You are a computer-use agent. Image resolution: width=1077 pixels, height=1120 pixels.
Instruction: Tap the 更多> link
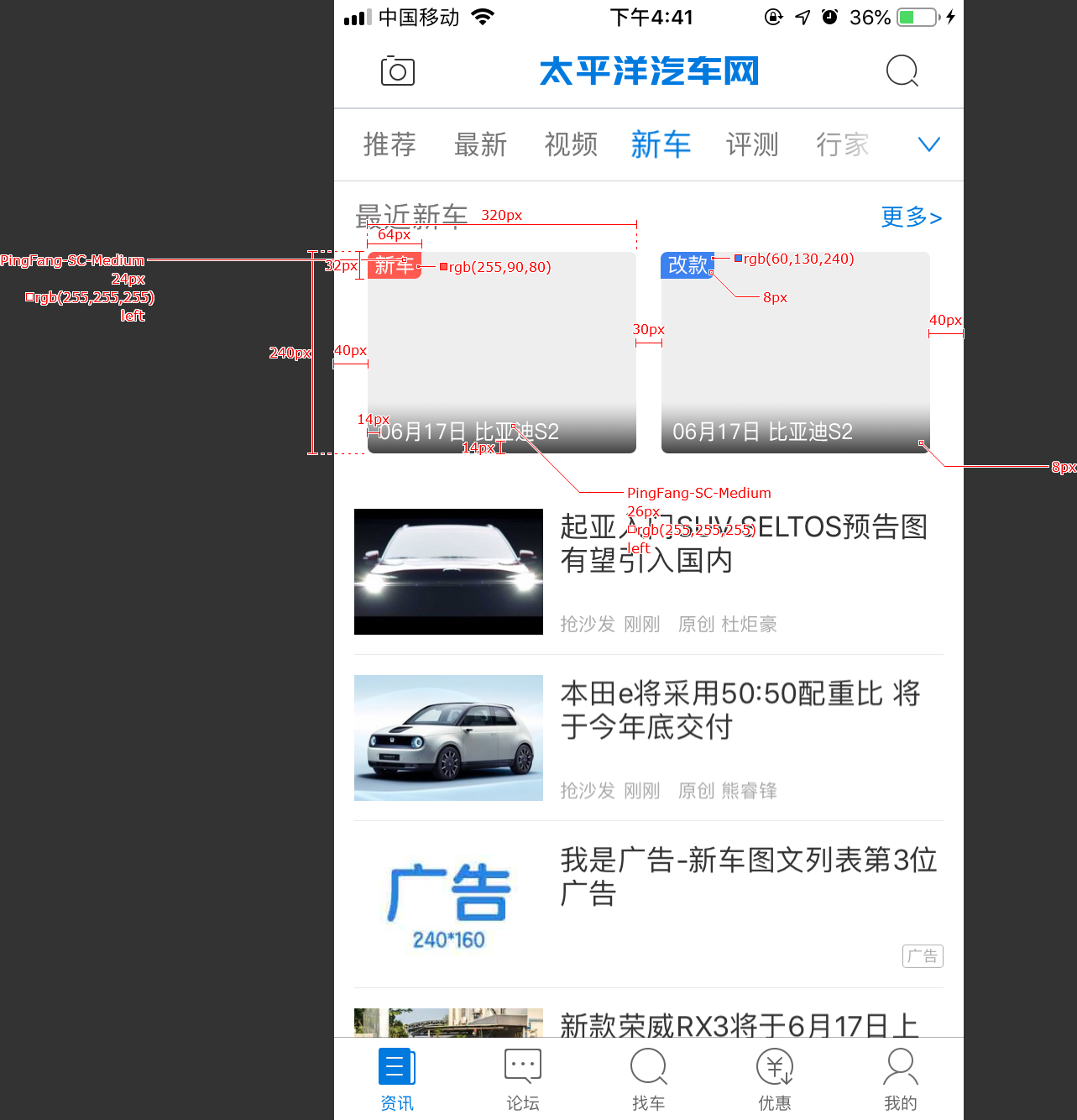point(911,217)
